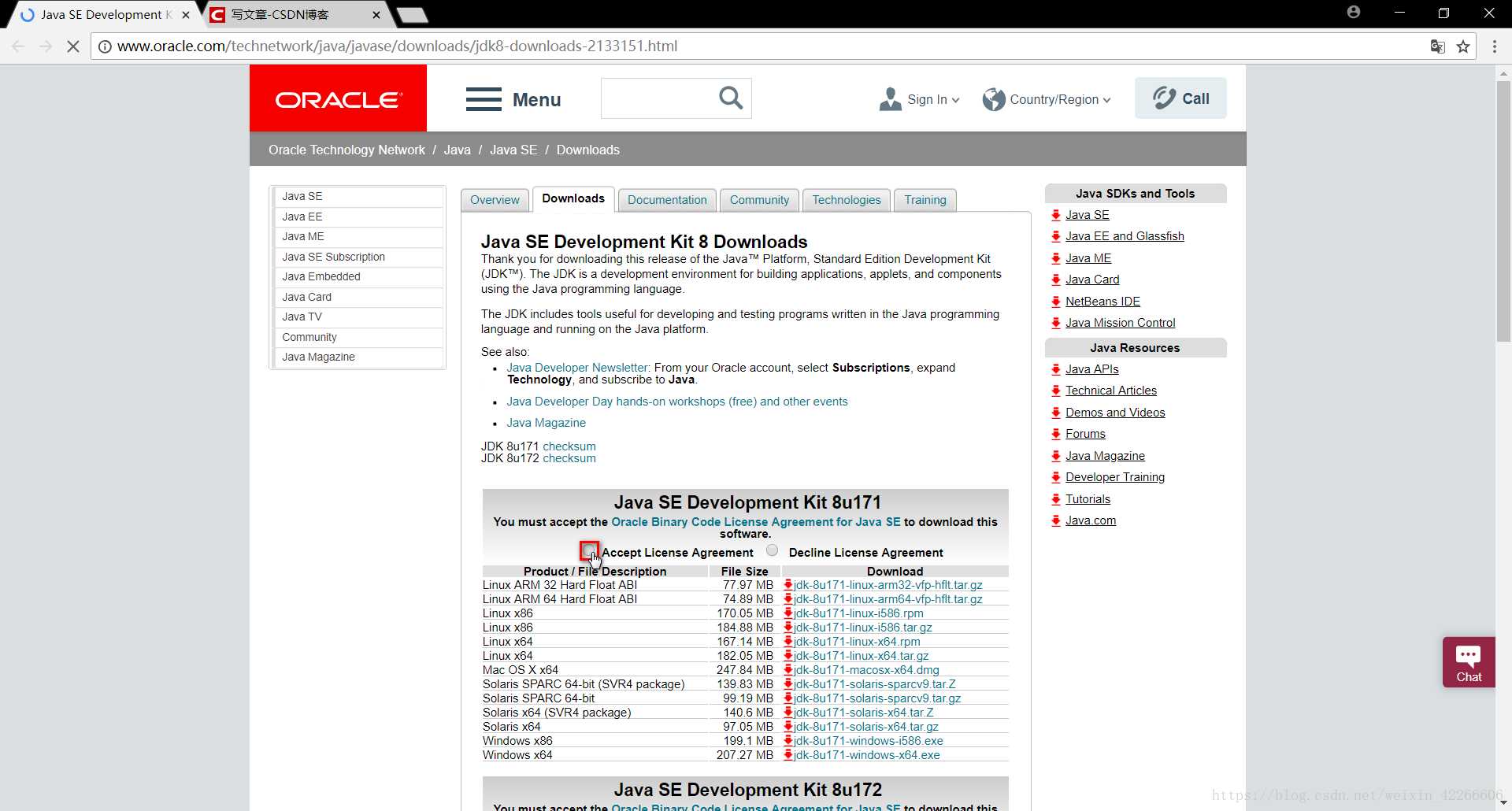1512x811 pixels.
Task: Click the Oracle logo
Action: coord(338,98)
